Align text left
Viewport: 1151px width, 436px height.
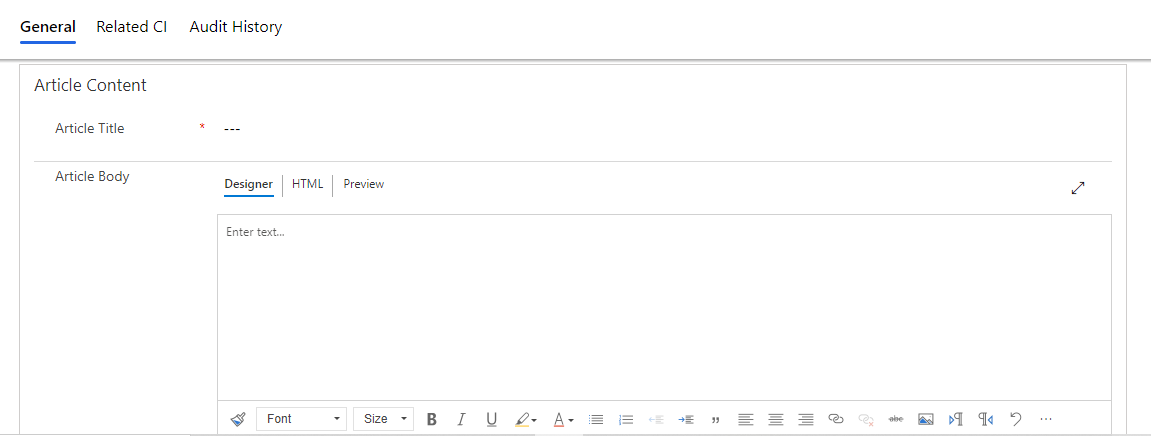746,419
